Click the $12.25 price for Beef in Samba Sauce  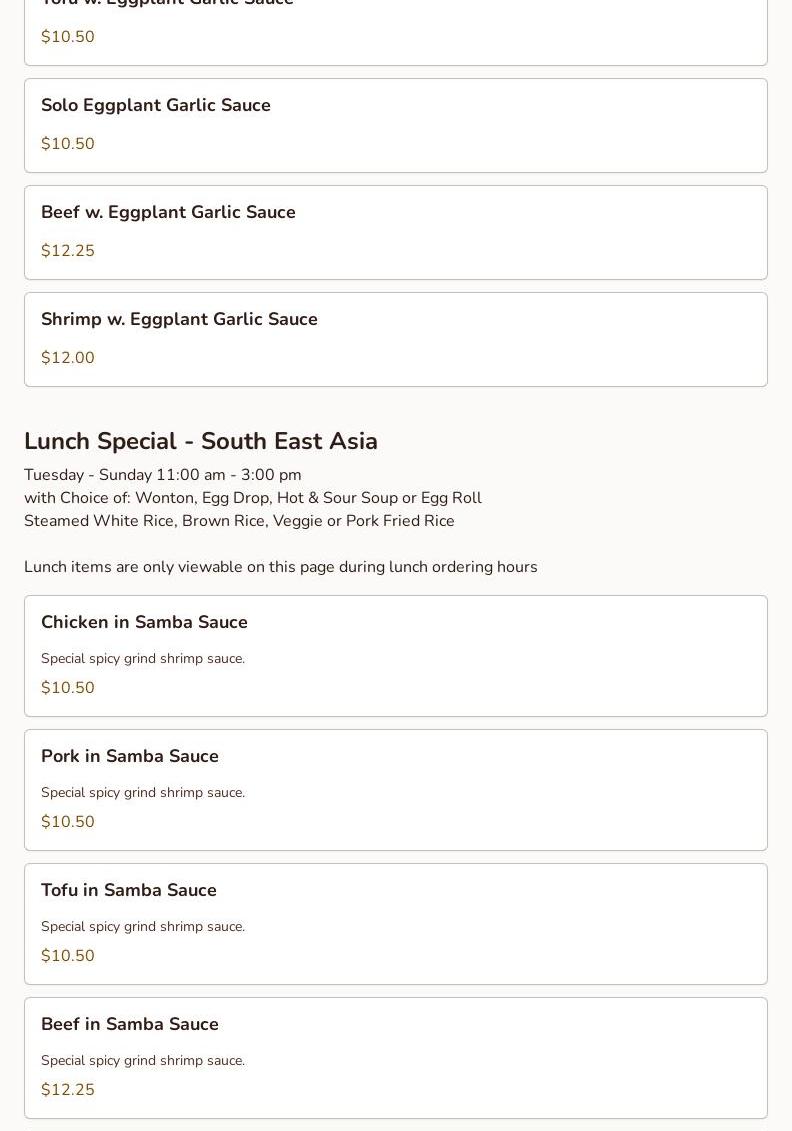[x=68, y=1090]
